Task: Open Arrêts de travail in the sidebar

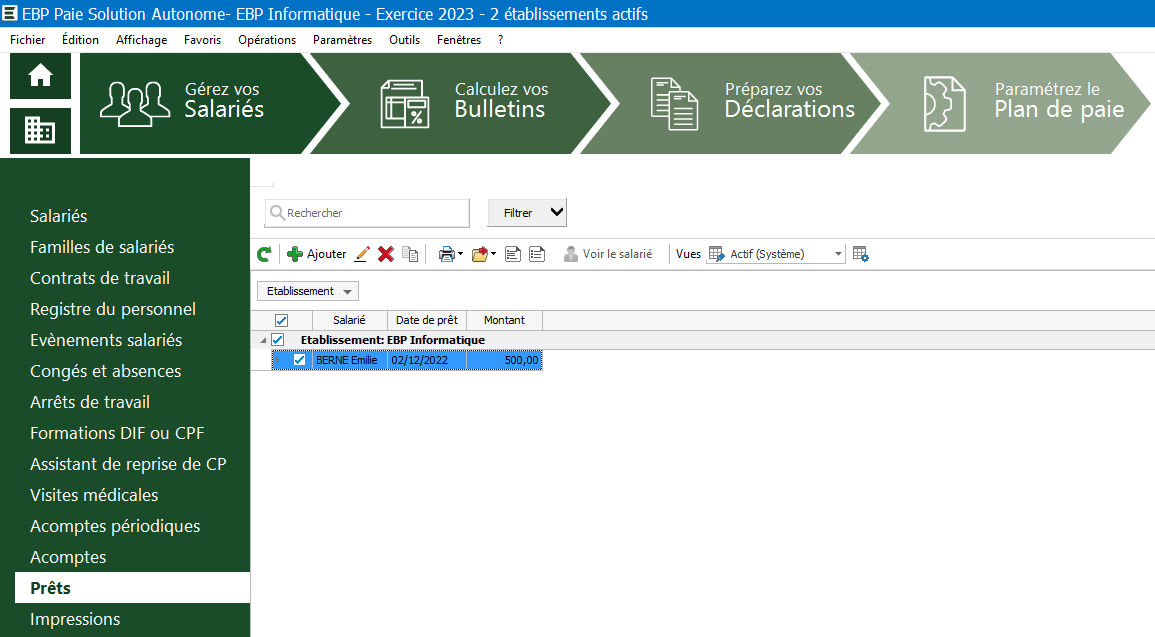Action: (90, 401)
